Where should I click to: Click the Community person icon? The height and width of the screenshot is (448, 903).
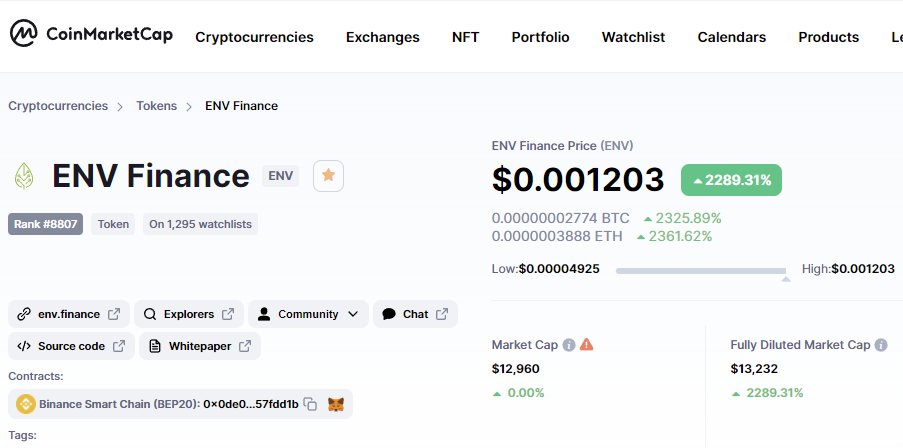click(x=264, y=314)
